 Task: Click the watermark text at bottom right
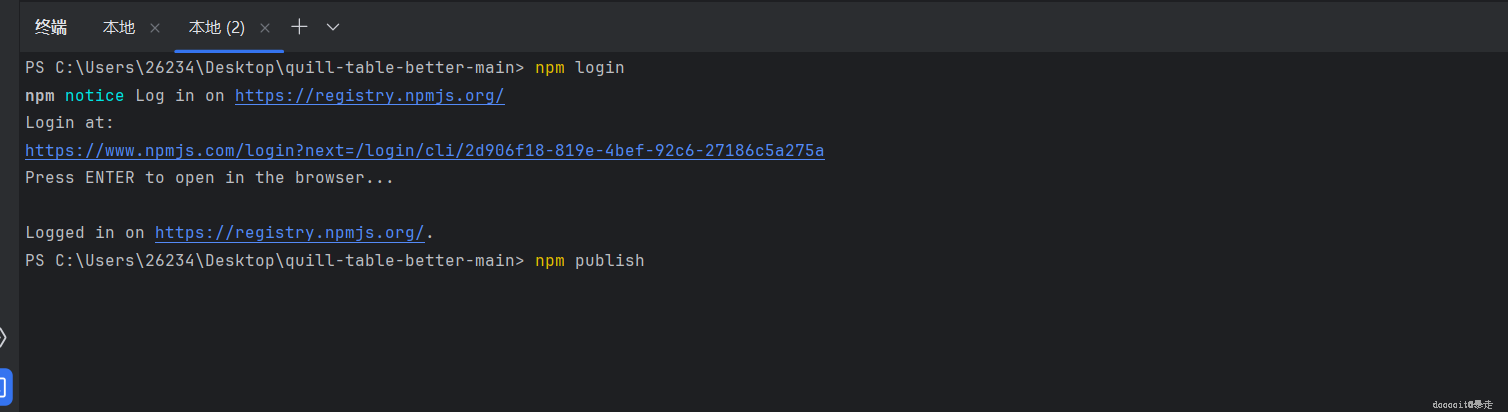(x=1462, y=404)
